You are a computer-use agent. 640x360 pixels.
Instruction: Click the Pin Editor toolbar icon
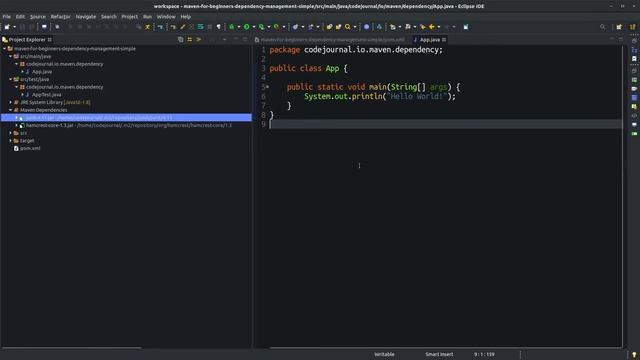tap(466, 27)
